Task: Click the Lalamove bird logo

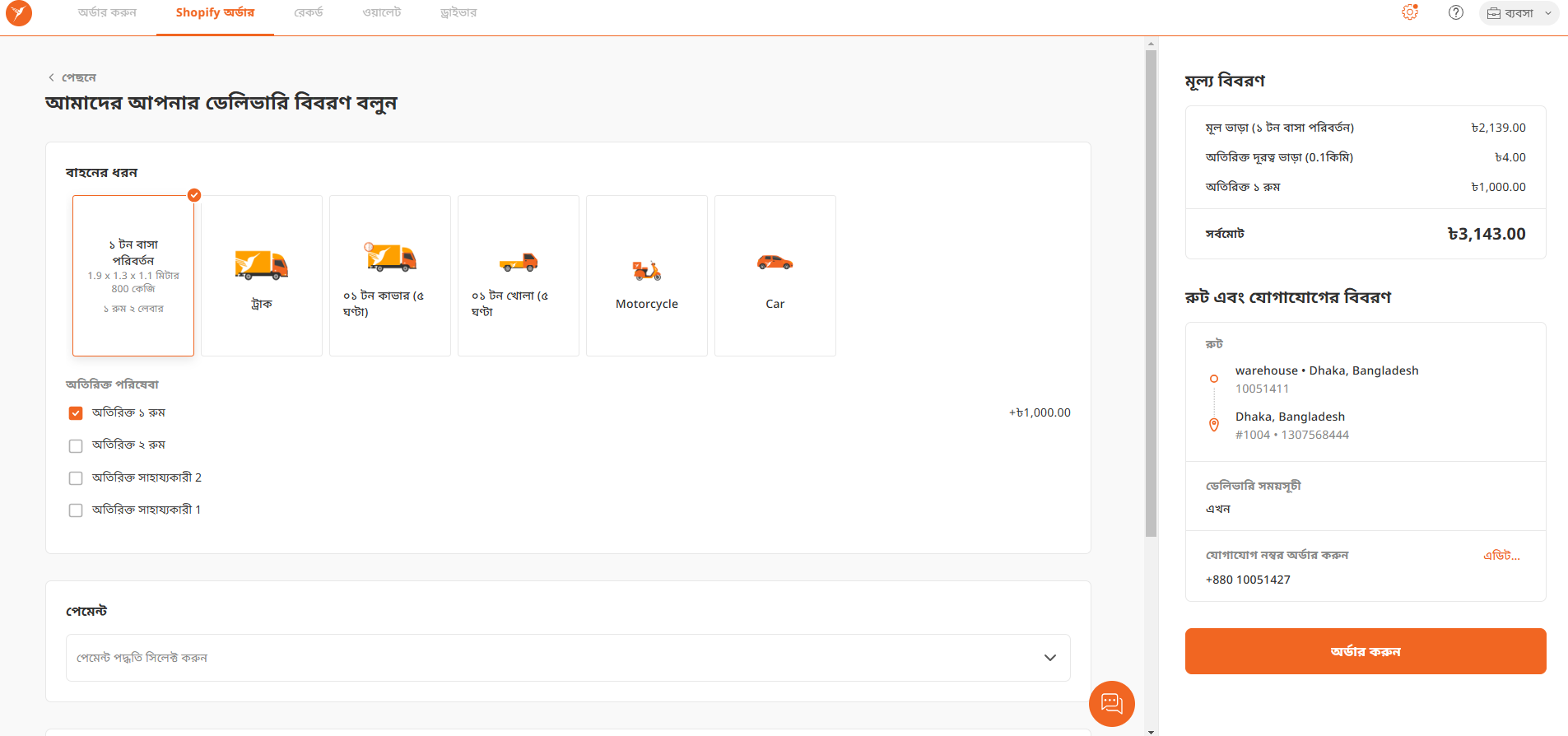Action: click(18, 13)
